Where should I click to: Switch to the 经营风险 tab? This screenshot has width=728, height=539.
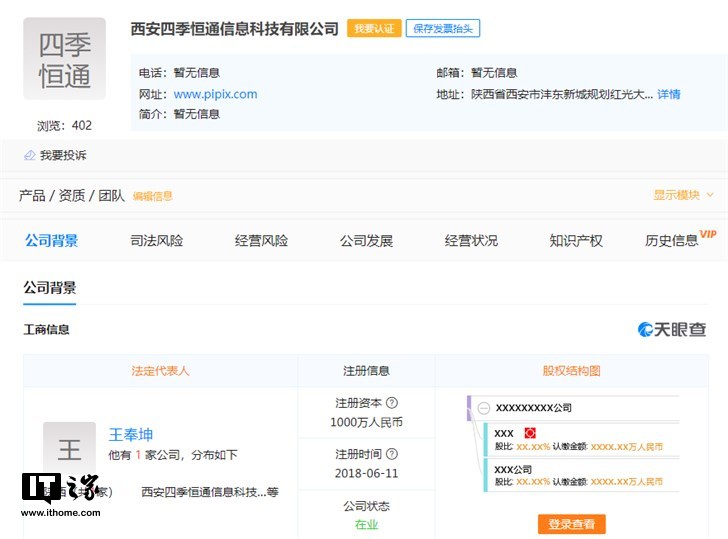point(261,240)
